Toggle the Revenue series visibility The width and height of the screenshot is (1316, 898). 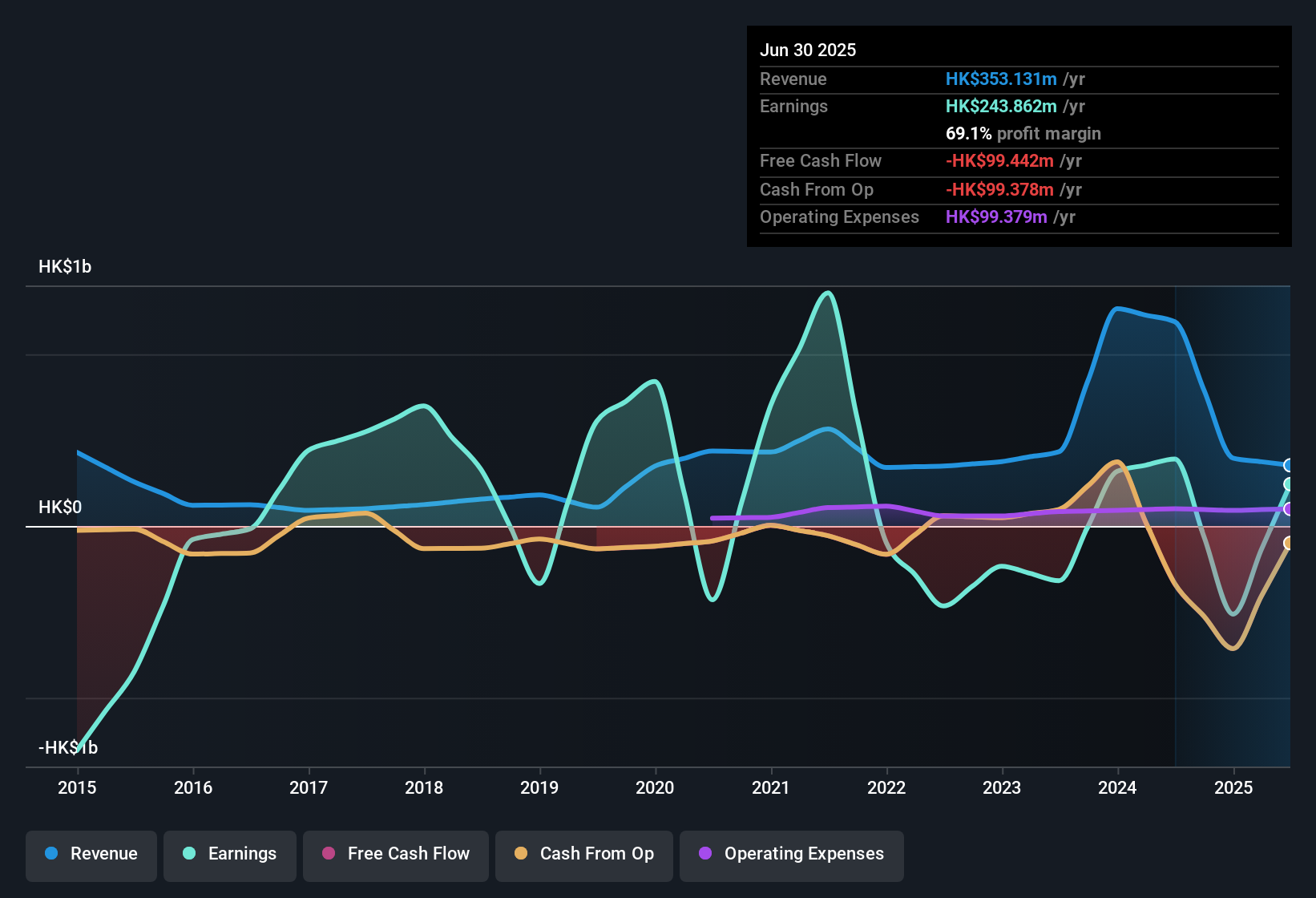pos(91,855)
